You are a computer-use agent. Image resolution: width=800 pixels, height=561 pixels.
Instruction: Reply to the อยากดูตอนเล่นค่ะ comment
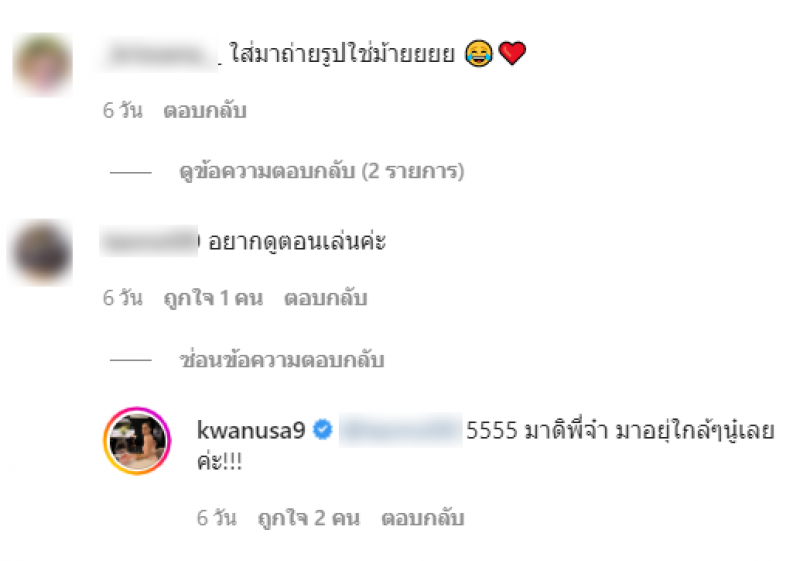coord(326,298)
